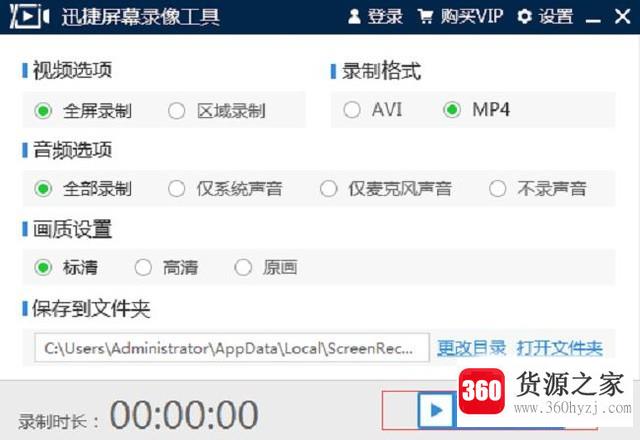Click the 登录 login button
640x440 pixels.
(x=376, y=17)
